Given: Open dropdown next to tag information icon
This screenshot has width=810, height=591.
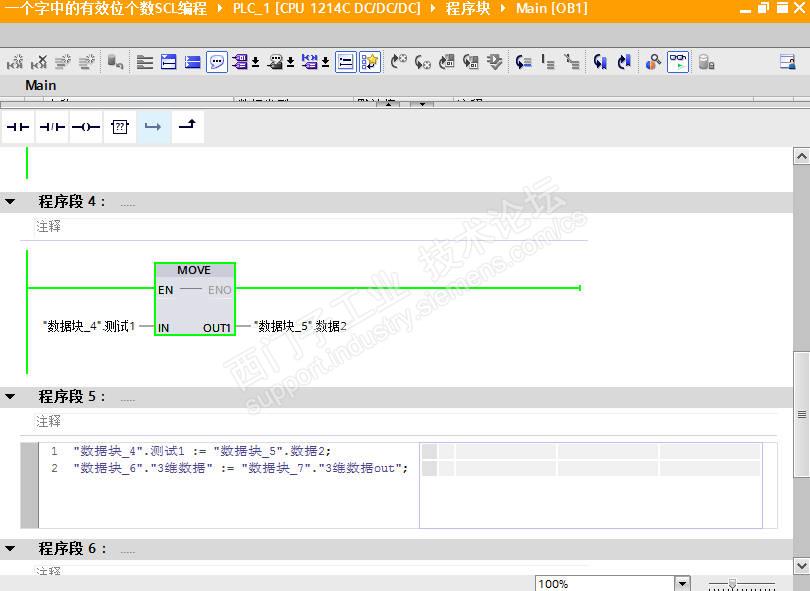Looking at the screenshot, I should click(x=325, y=63).
